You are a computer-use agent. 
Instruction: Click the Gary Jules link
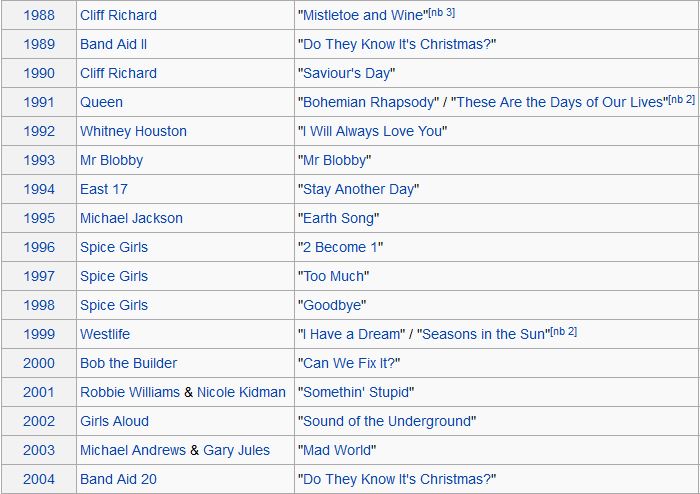click(x=236, y=450)
